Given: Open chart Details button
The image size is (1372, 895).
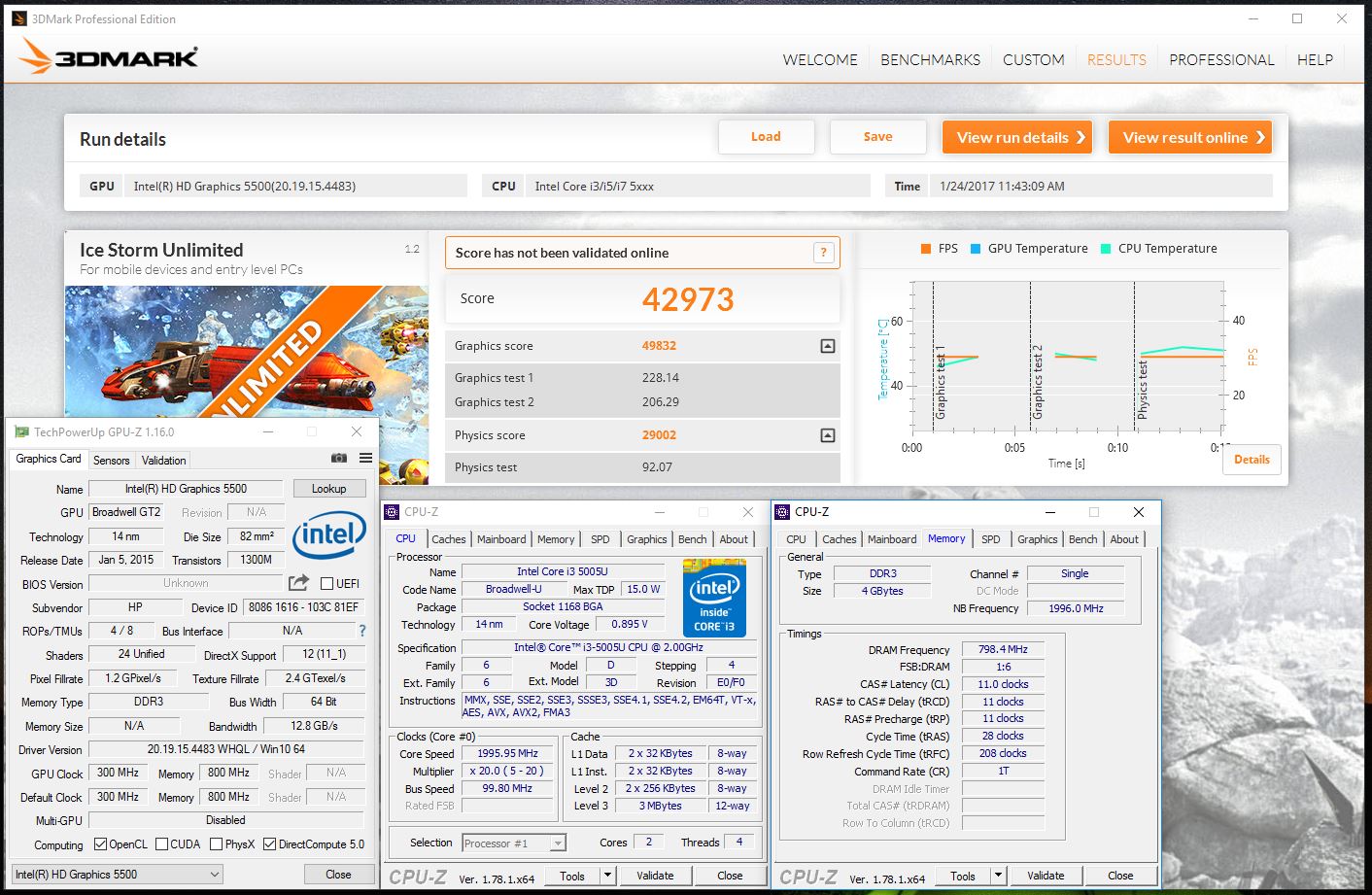Looking at the screenshot, I should (1252, 460).
